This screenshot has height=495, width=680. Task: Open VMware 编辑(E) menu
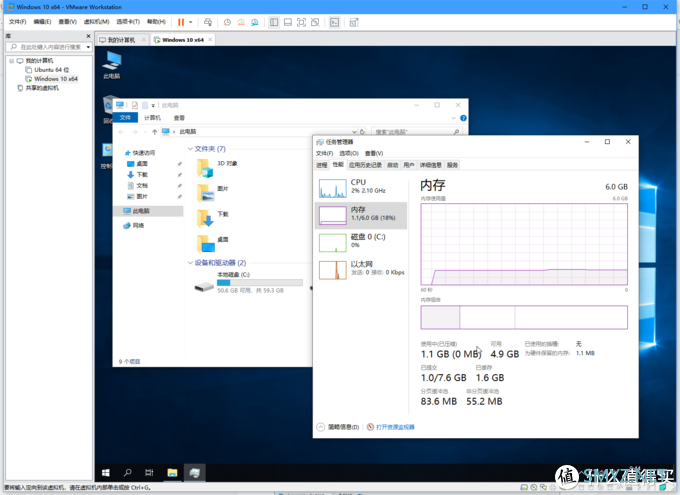point(42,22)
